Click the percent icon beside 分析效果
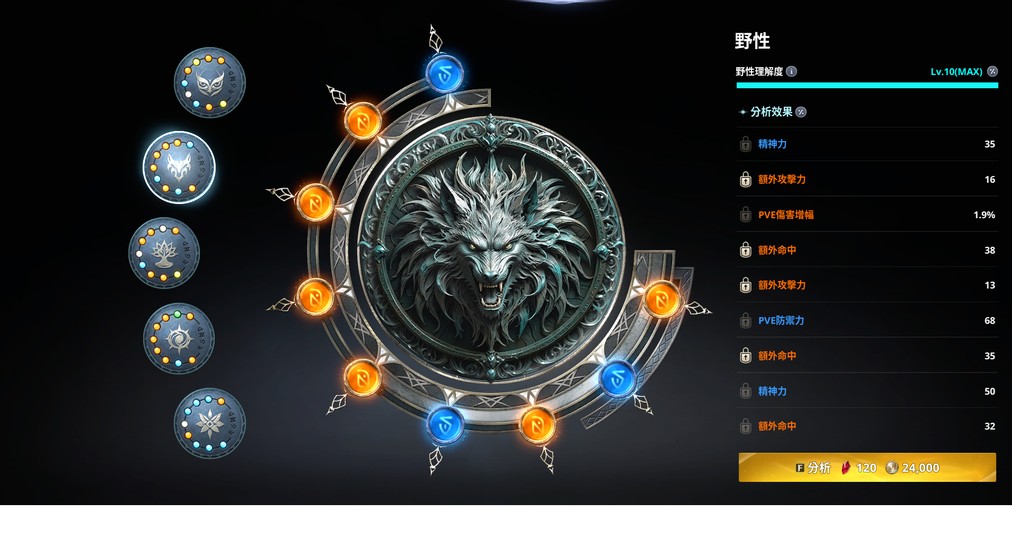 point(801,112)
